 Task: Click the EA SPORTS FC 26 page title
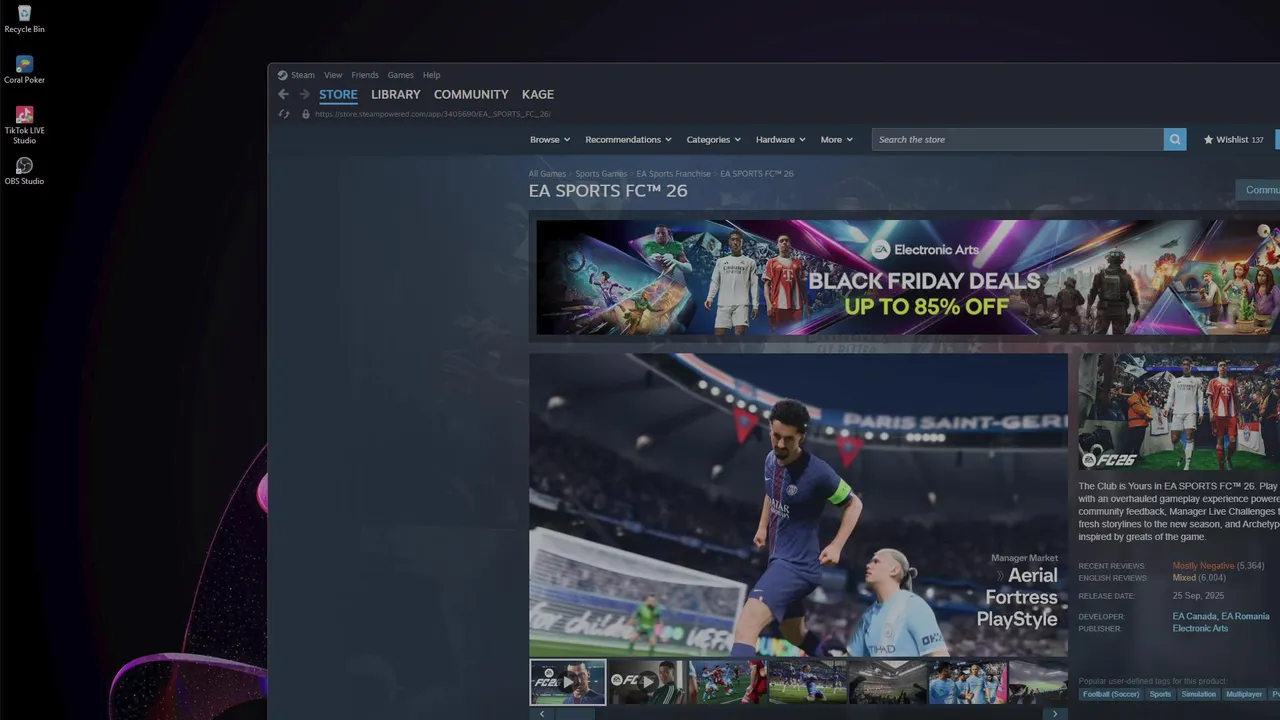608,191
